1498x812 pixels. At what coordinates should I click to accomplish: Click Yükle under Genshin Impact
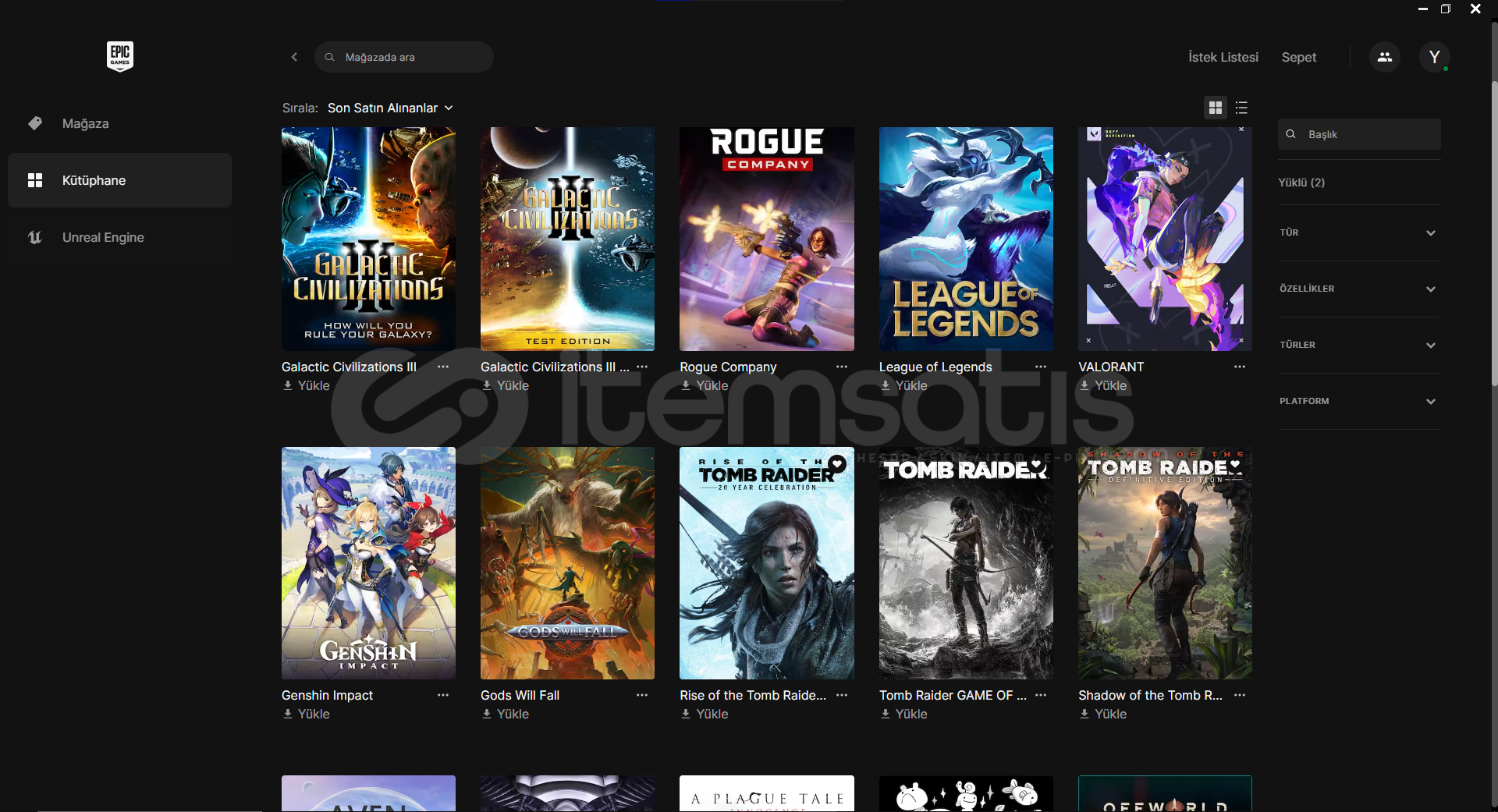point(306,714)
